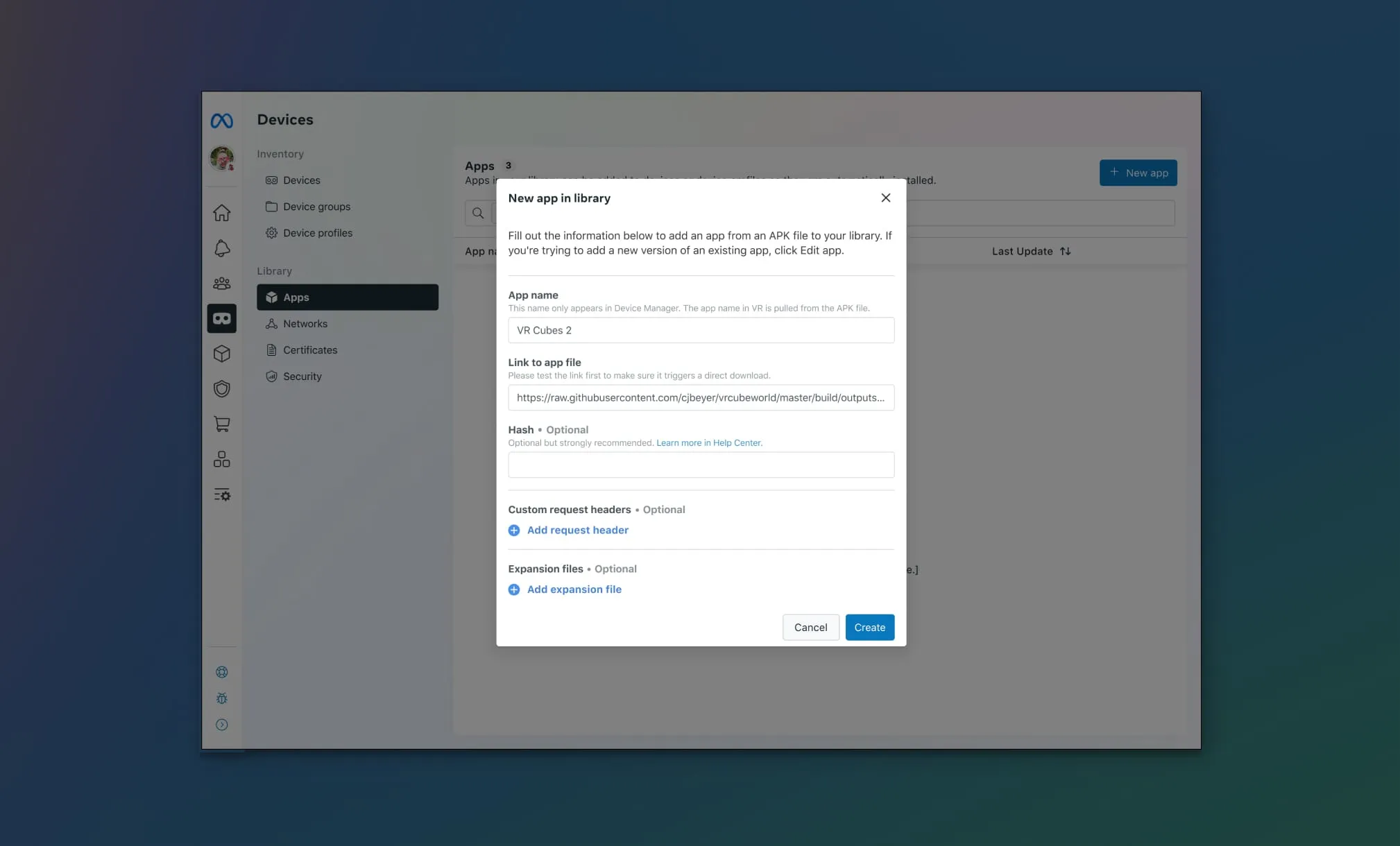Click the VR headset icon in sidebar
This screenshot has height=846, width=1400.
[221, 318]
